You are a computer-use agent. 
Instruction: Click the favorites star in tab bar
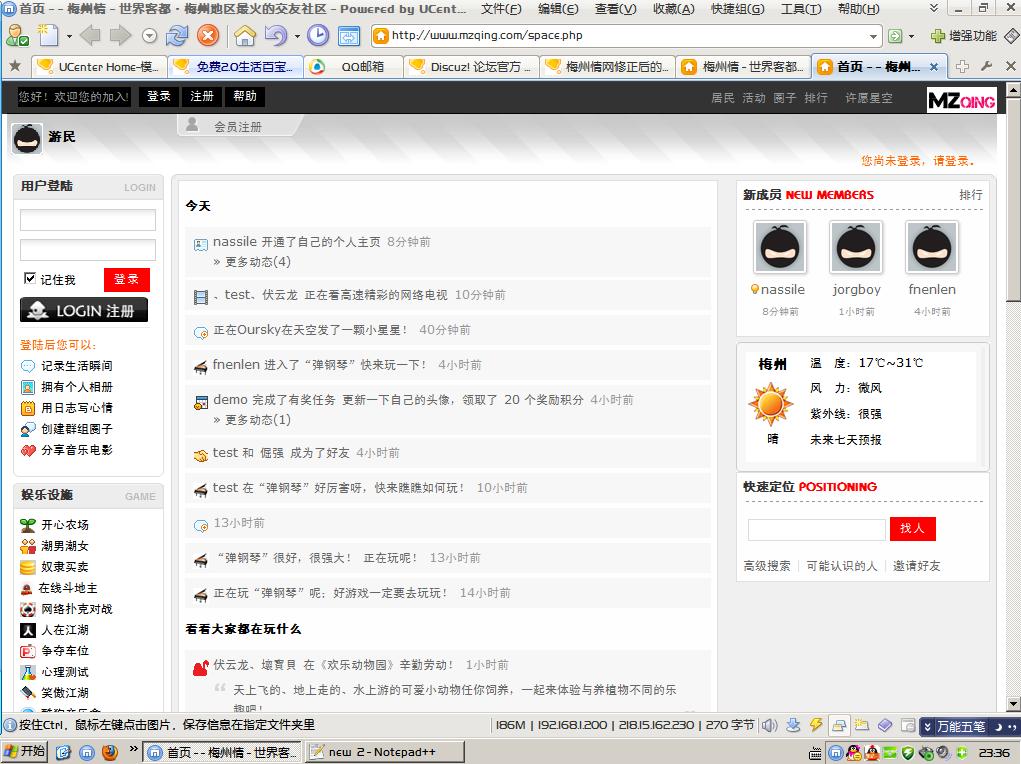tap(15, 66)
